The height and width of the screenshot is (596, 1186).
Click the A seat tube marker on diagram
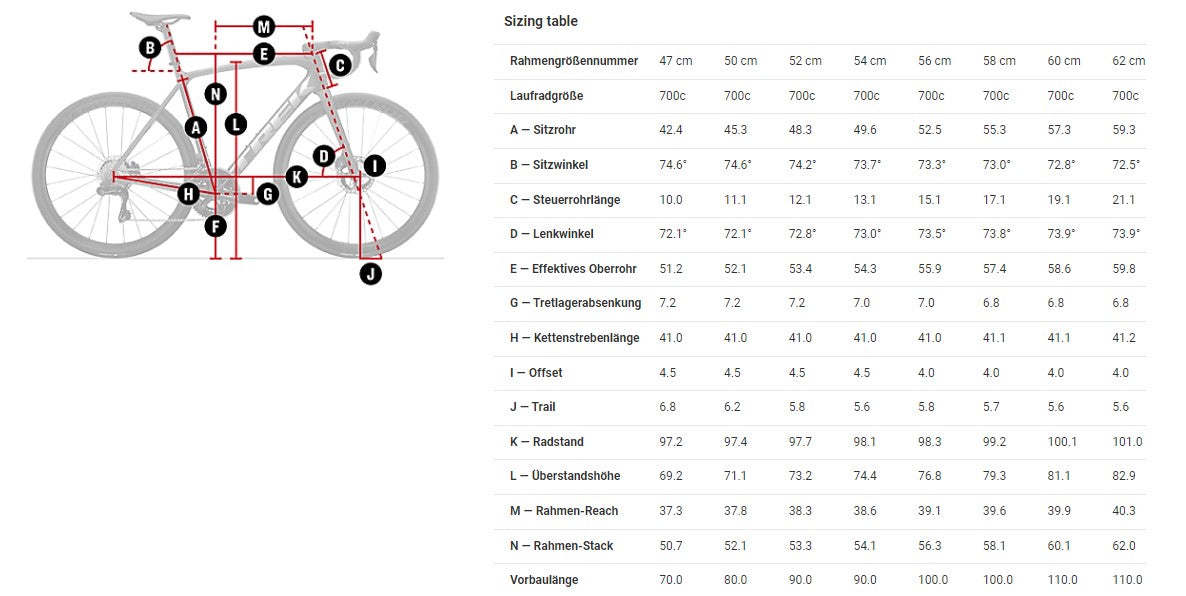coord(196,127)
